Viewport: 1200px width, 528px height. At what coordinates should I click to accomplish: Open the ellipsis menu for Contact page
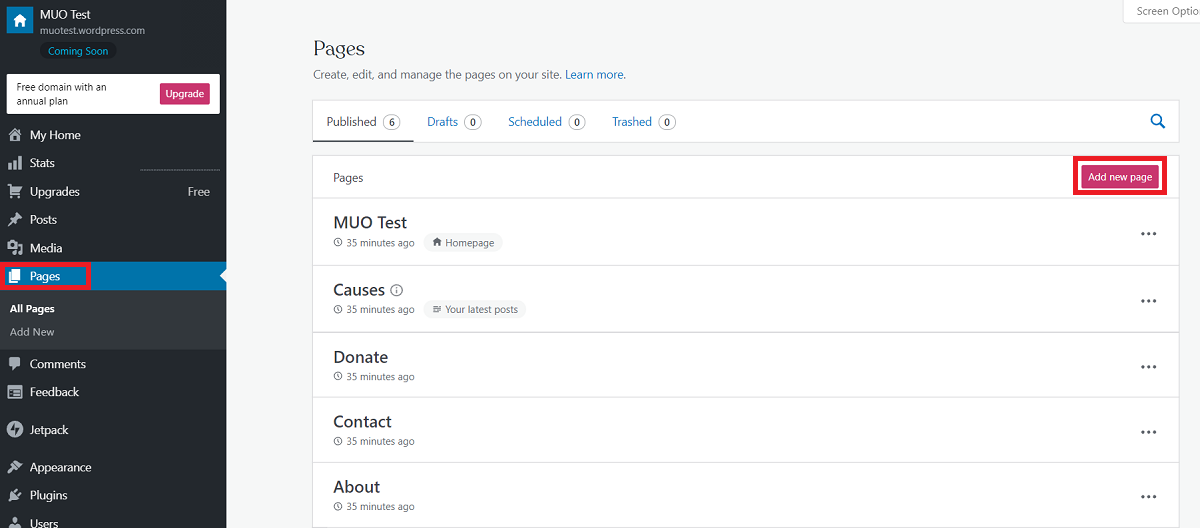(1148, 432)
